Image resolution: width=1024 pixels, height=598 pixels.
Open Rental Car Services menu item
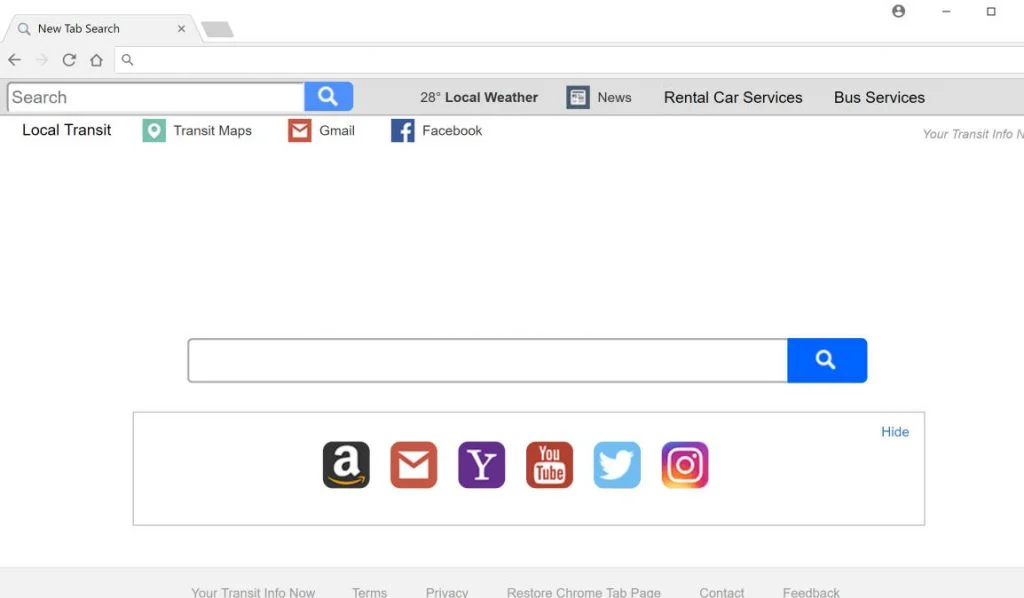(x=733, y=97)
